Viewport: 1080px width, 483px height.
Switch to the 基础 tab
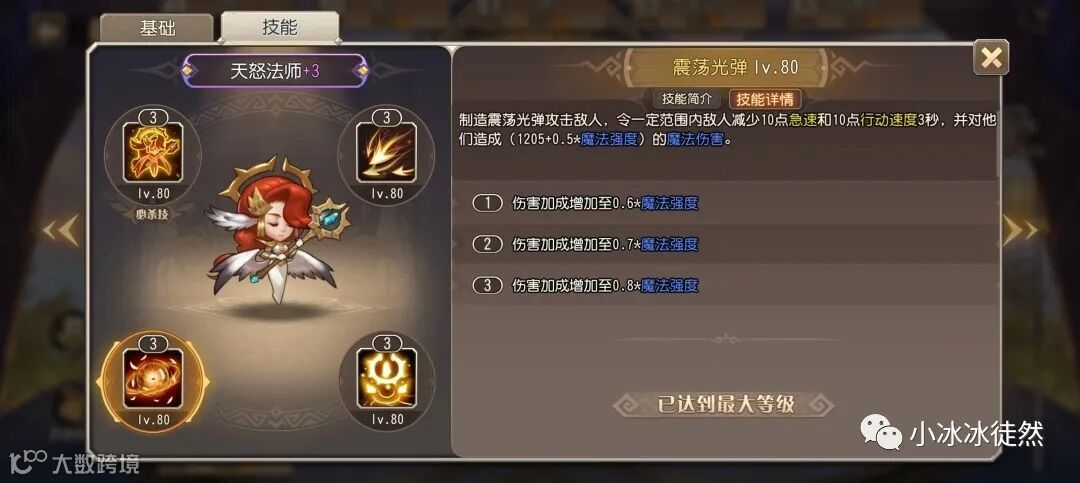click(x=158, y=28)
